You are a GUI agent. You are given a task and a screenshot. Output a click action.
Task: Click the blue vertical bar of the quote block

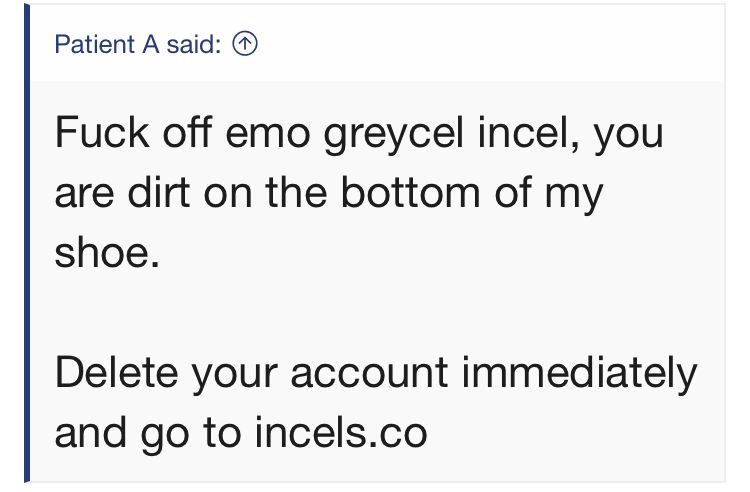(27, 243)
